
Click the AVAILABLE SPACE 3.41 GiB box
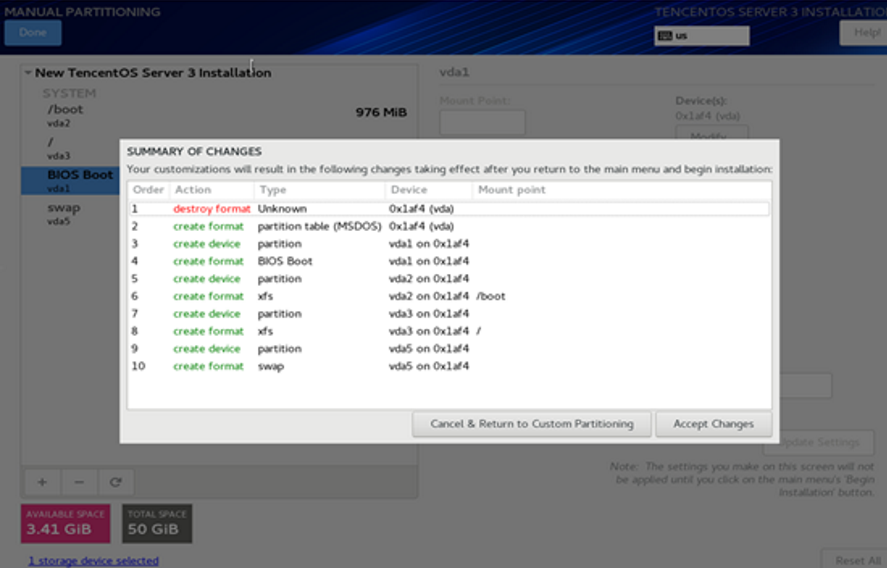tap(66, 524)
